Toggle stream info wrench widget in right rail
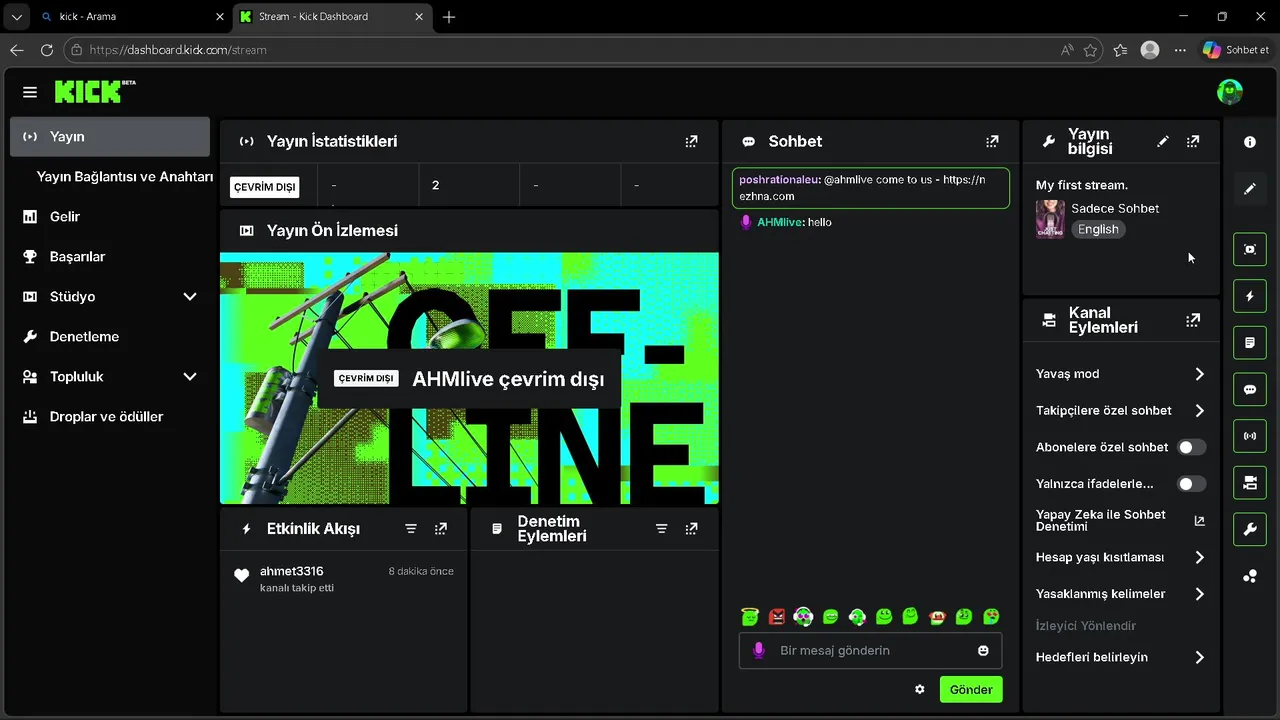 coord(1250,529)
